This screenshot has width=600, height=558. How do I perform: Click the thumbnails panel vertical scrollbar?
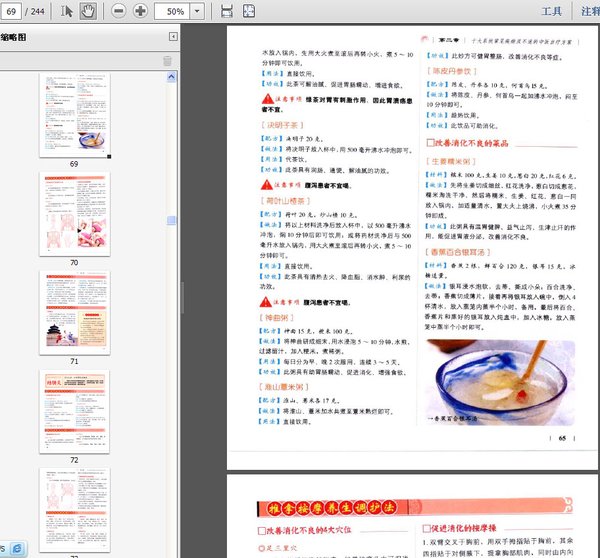[171, 220]
